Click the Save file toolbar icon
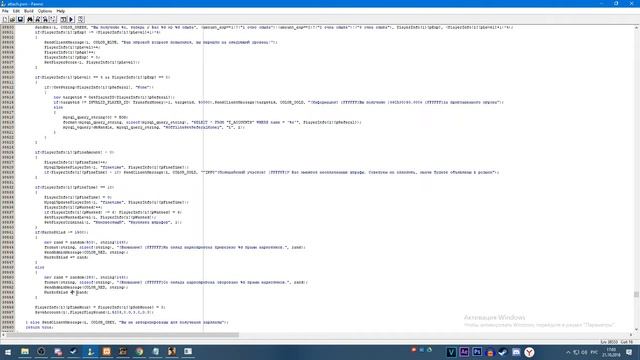Image resolution: width=640 pixels, height=360 pixels. (x=20, y=19)
